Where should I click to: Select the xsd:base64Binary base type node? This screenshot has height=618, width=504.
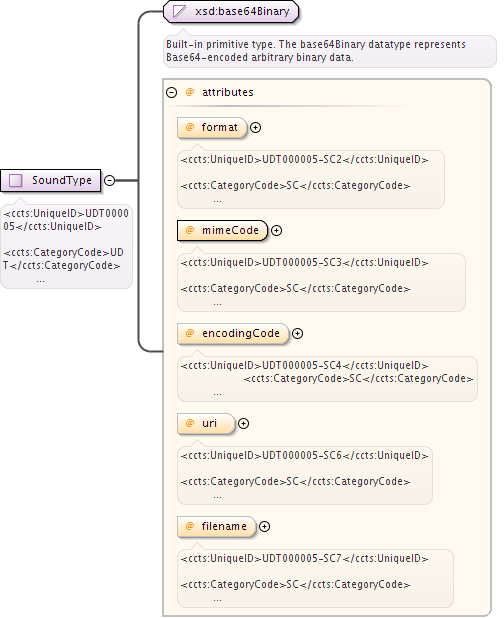pyautogui.click(x=231, y=11)
